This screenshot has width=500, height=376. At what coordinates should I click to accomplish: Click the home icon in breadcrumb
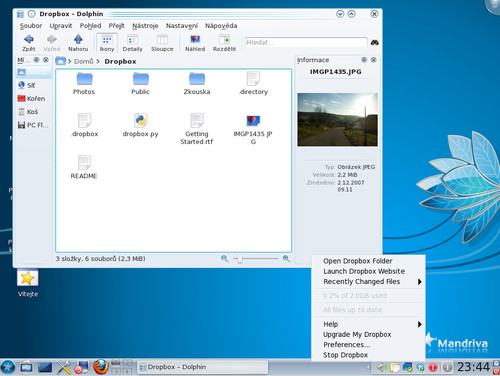60,61
